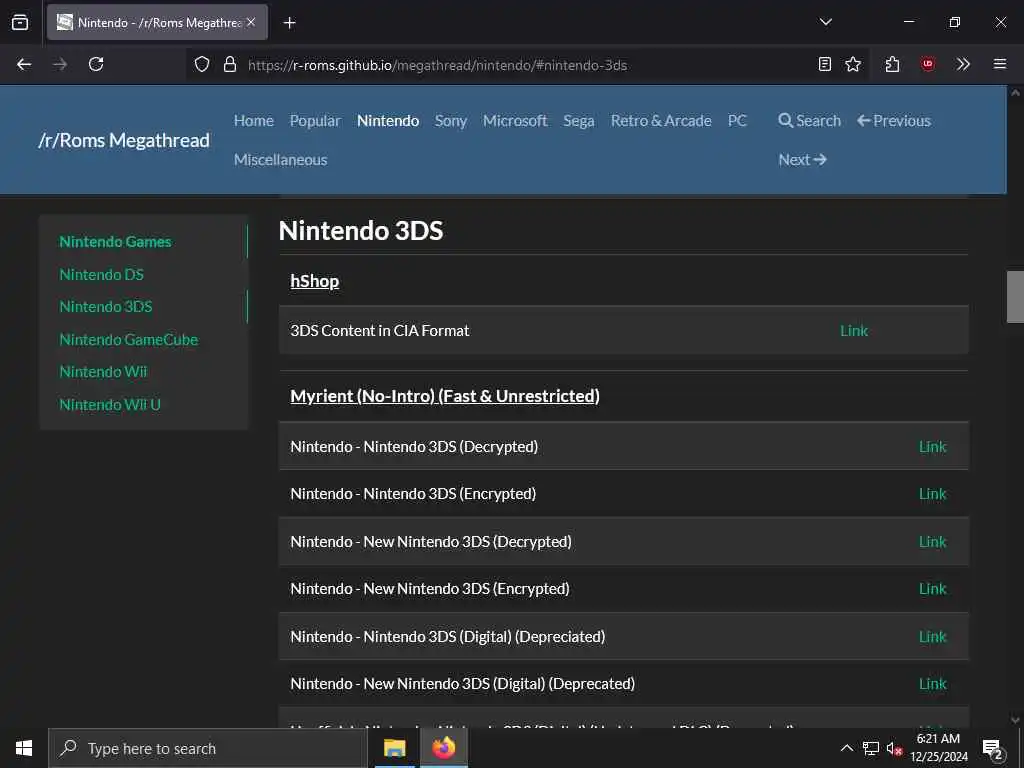Jump to Nintendo Wii U section

[110, 404]
